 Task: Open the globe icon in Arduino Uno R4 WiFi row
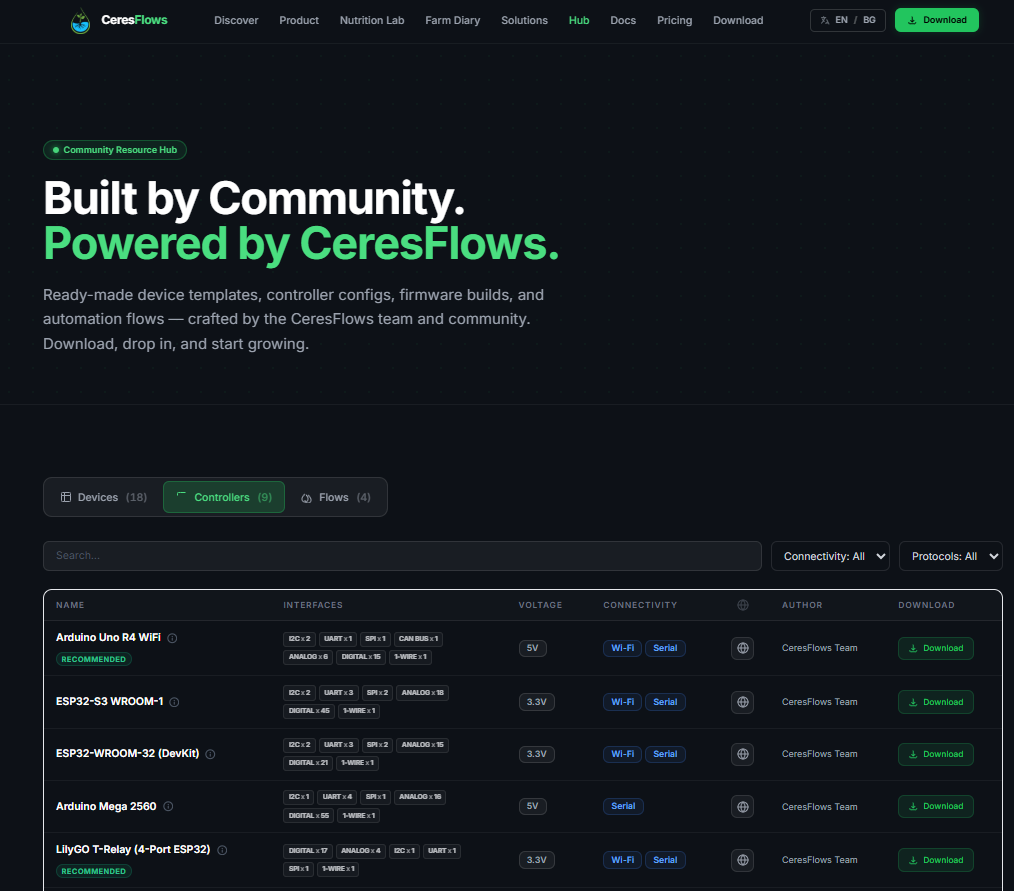point(742,648)
